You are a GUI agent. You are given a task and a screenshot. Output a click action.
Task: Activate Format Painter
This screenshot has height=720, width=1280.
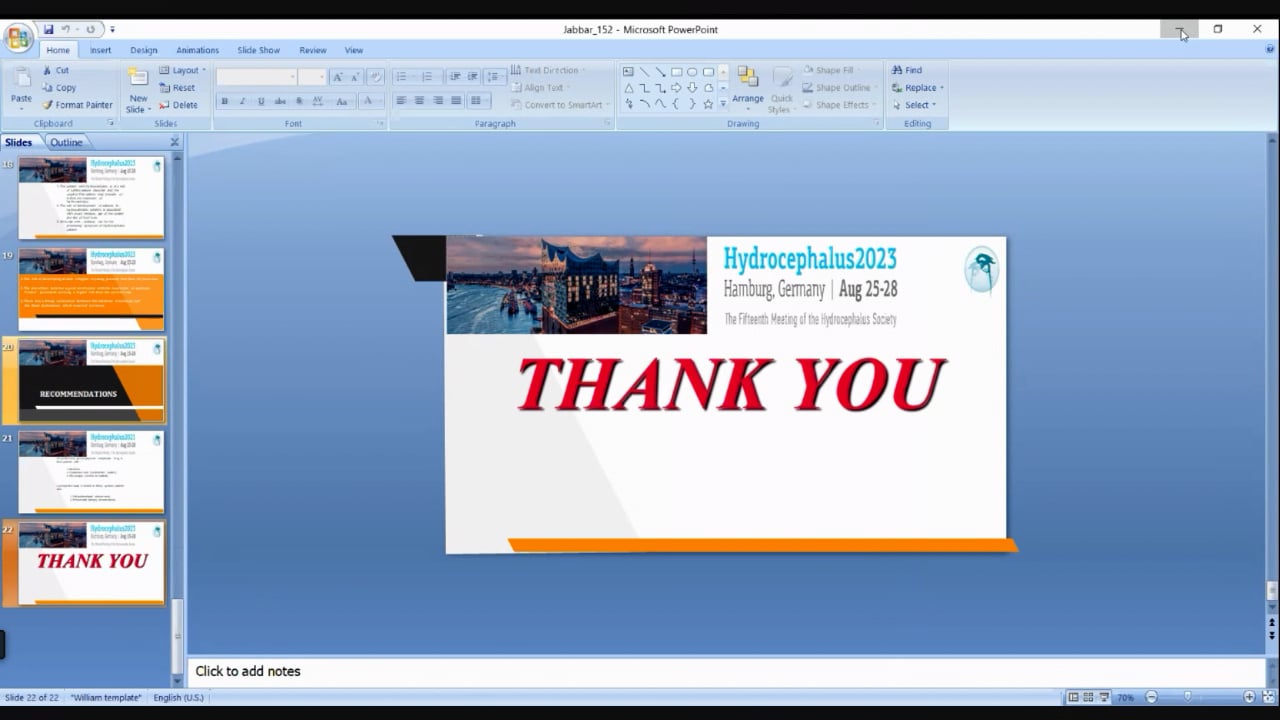point(77,105)
